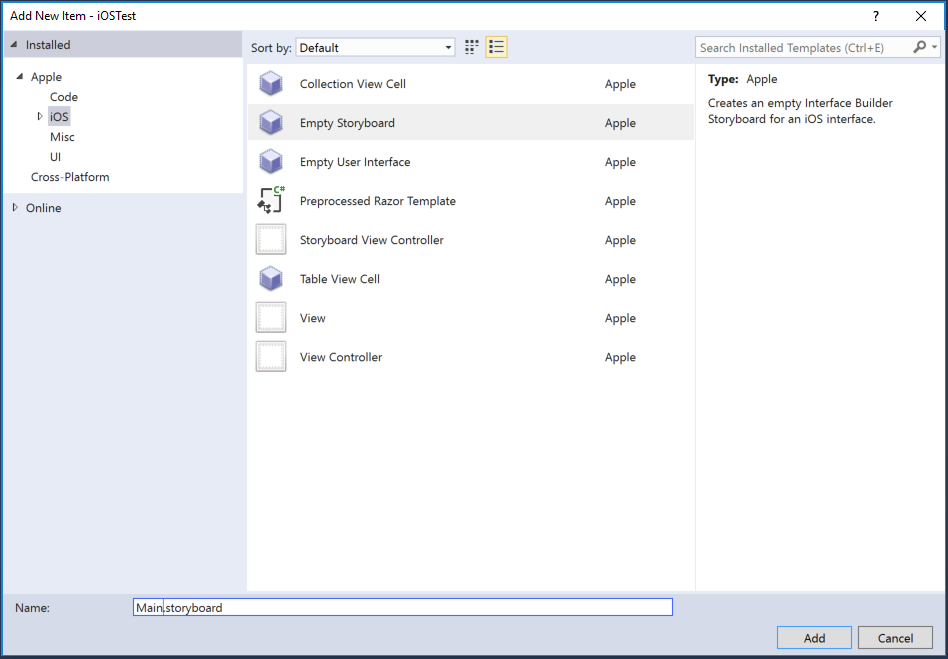Click the Online label
The height and width of the screenshot is (659, 948).
(x=44, y=207)
